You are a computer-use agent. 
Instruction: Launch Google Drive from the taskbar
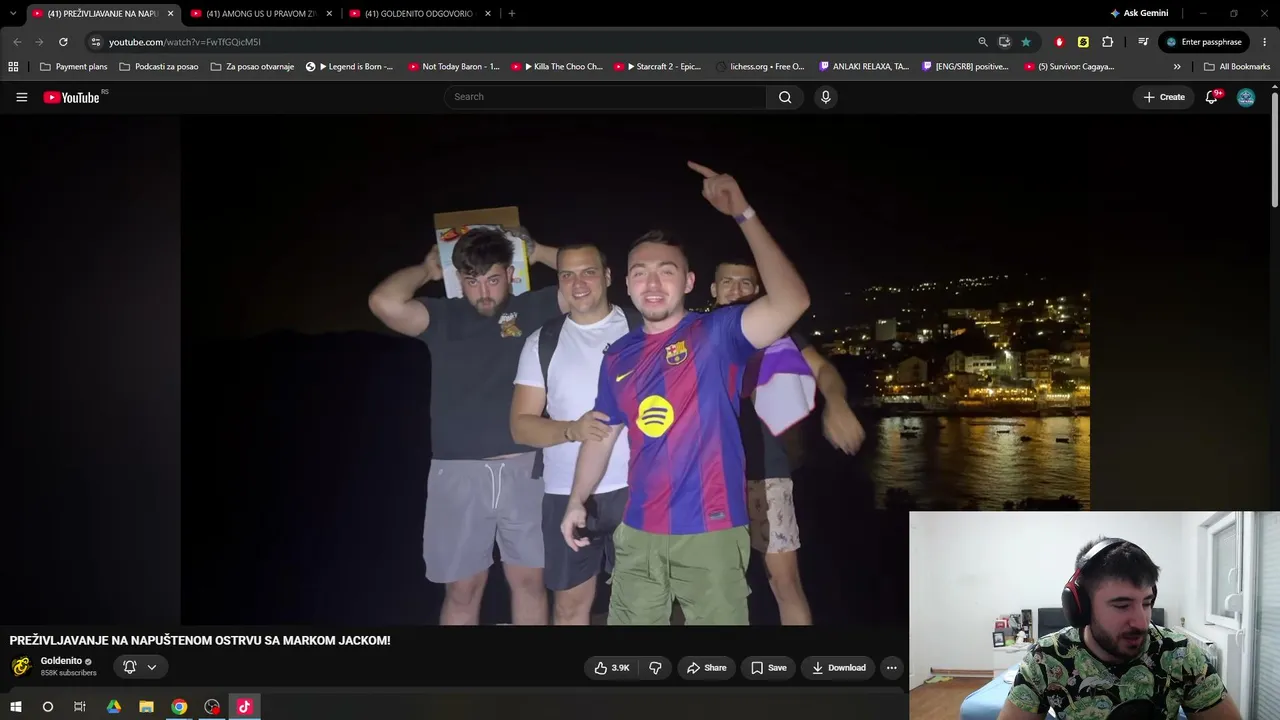click(x=113, y=707)
